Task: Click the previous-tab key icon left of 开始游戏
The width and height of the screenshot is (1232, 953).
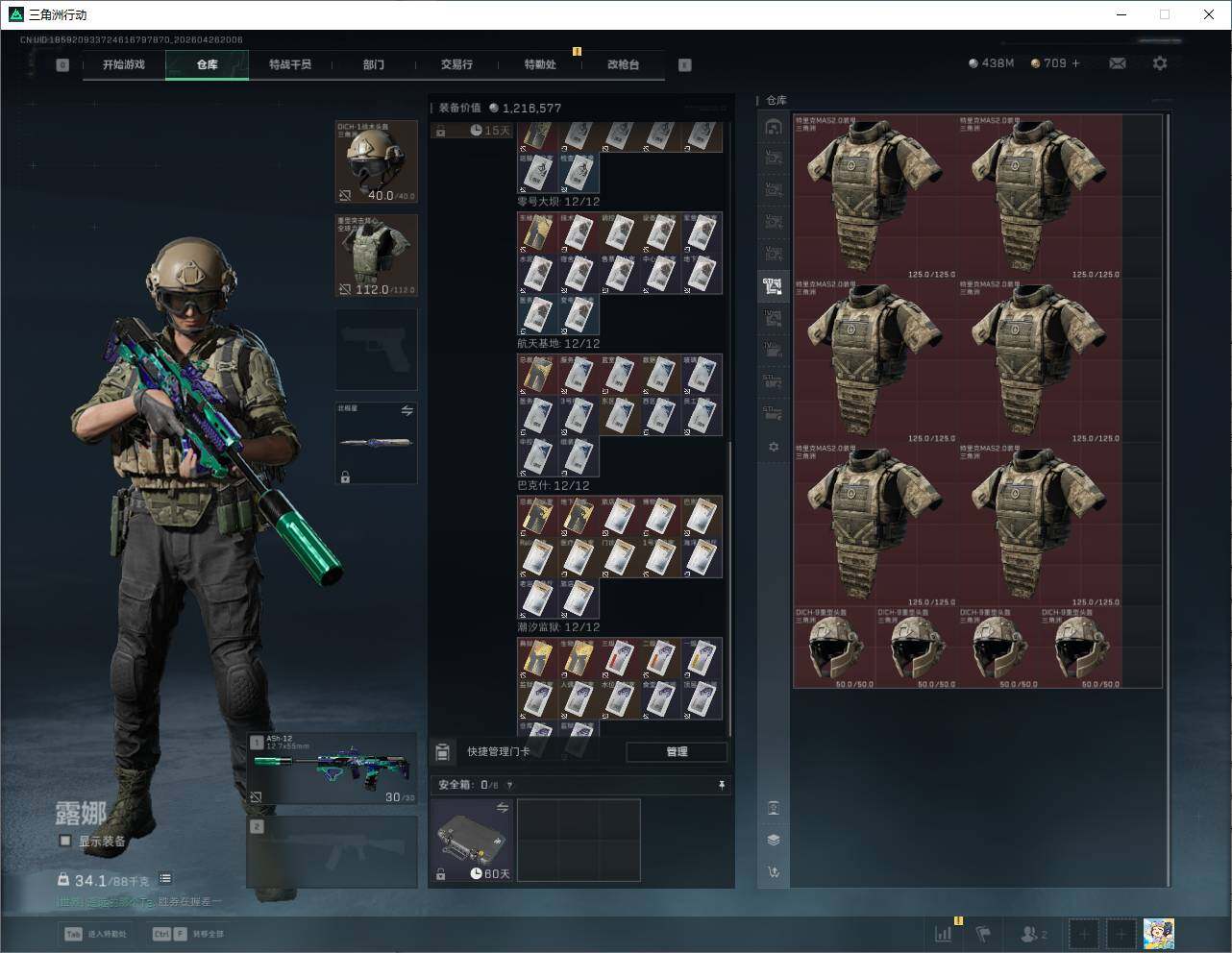Action: [x=62, y=65]
